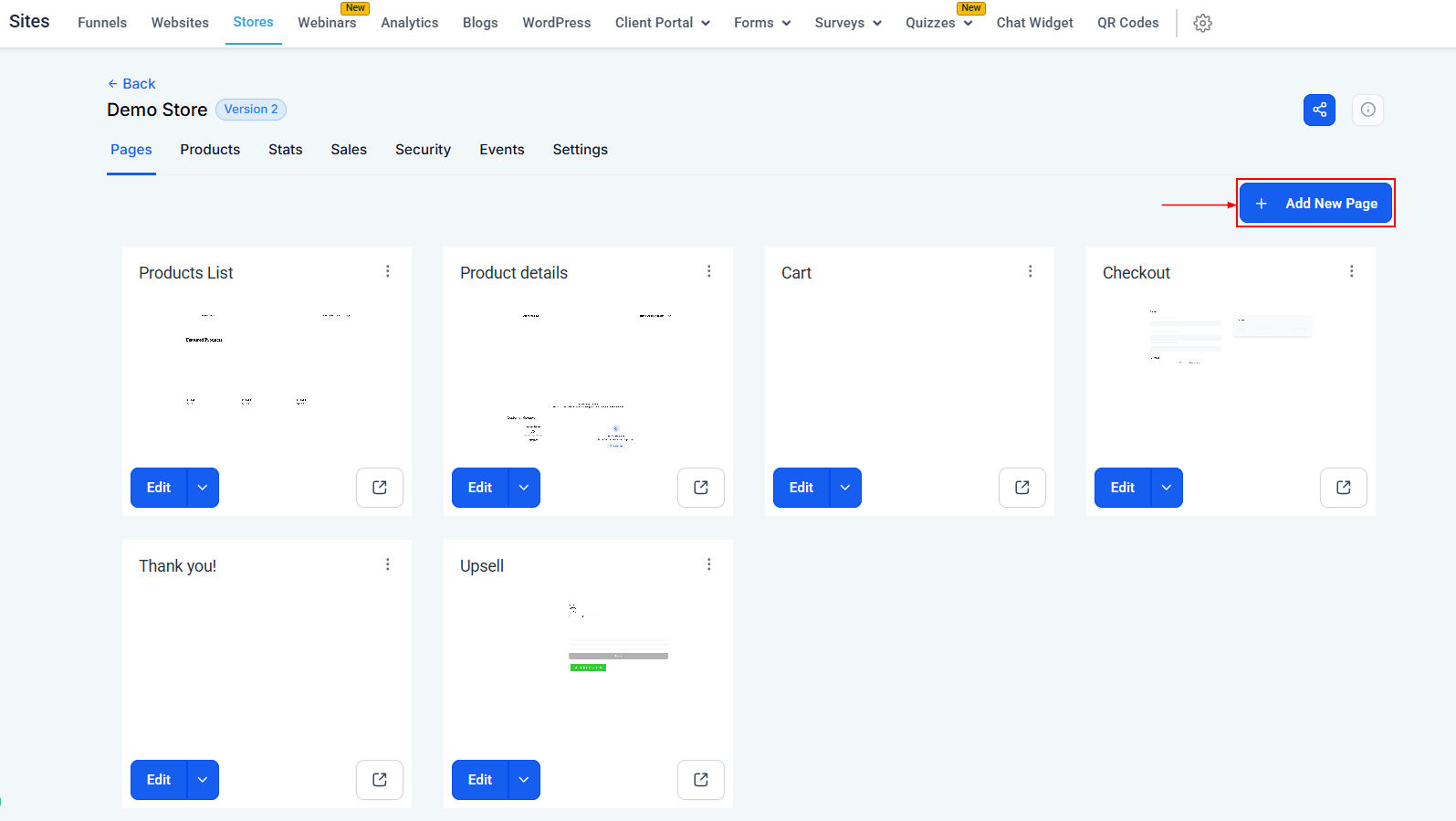Open the info circle icon
This screenshot has width=1456, height=821.
pos(1367,111)
